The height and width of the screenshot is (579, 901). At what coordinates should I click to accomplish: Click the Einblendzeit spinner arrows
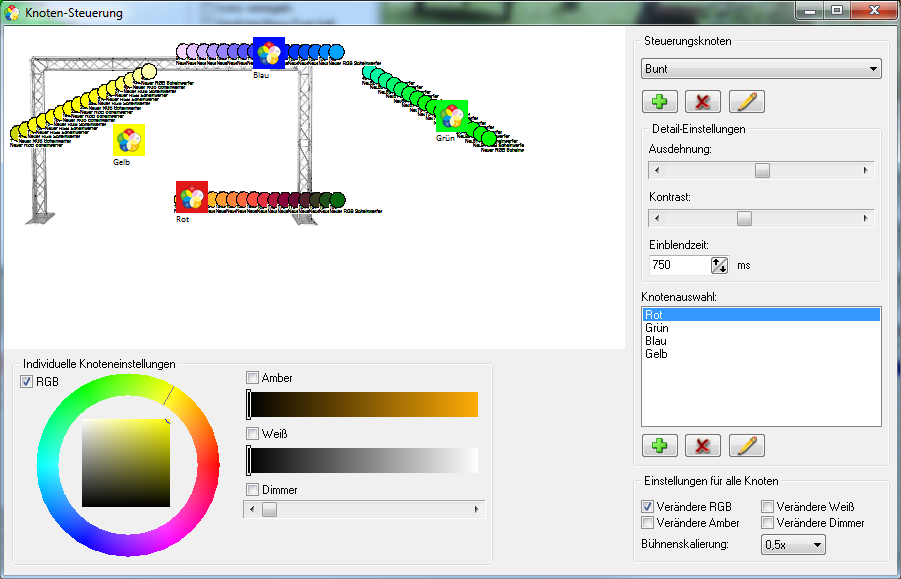(720, 265)
